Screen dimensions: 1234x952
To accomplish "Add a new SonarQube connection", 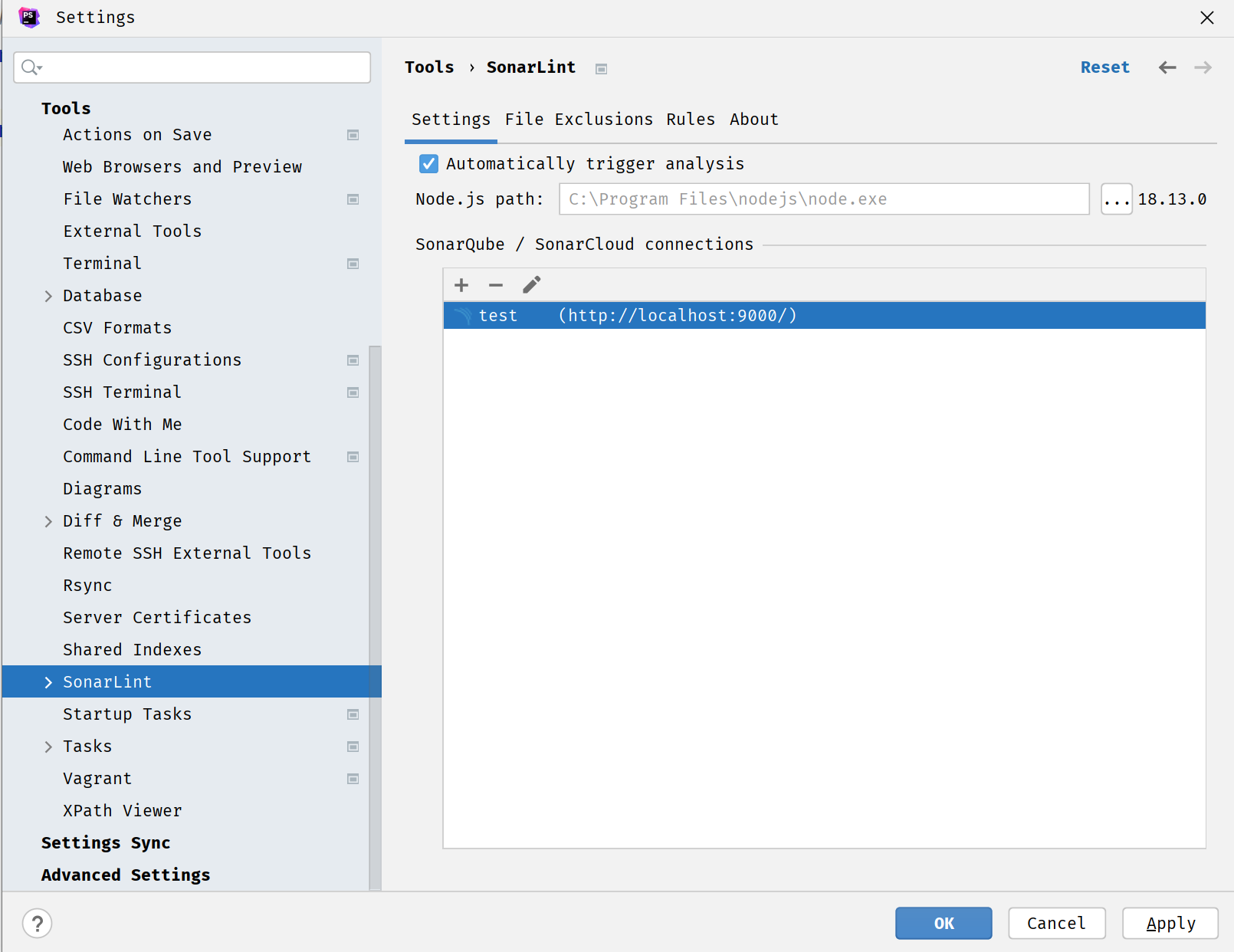I will point(461,285).
